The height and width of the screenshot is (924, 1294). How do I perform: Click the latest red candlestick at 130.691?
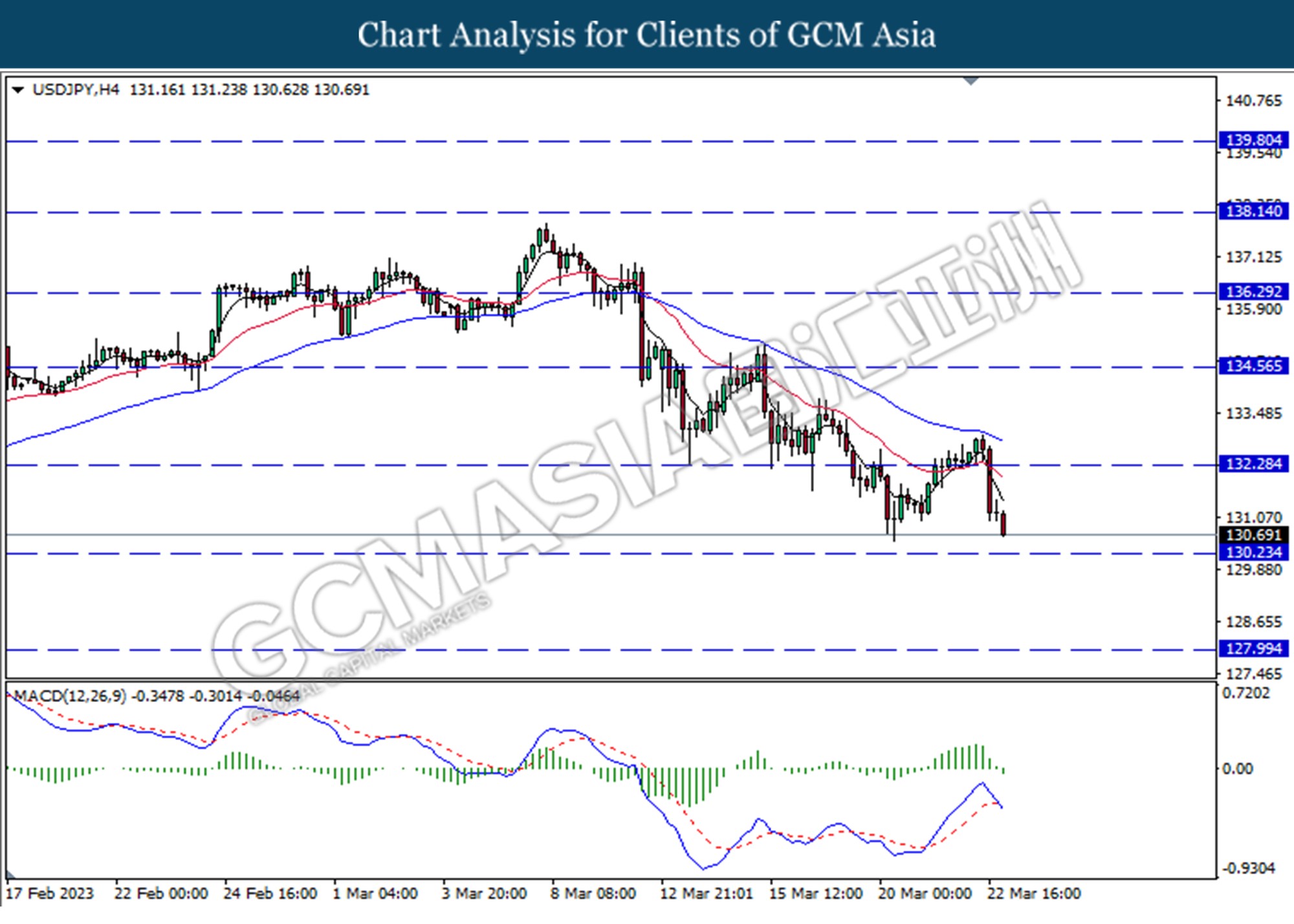(x=1004, y=524)
